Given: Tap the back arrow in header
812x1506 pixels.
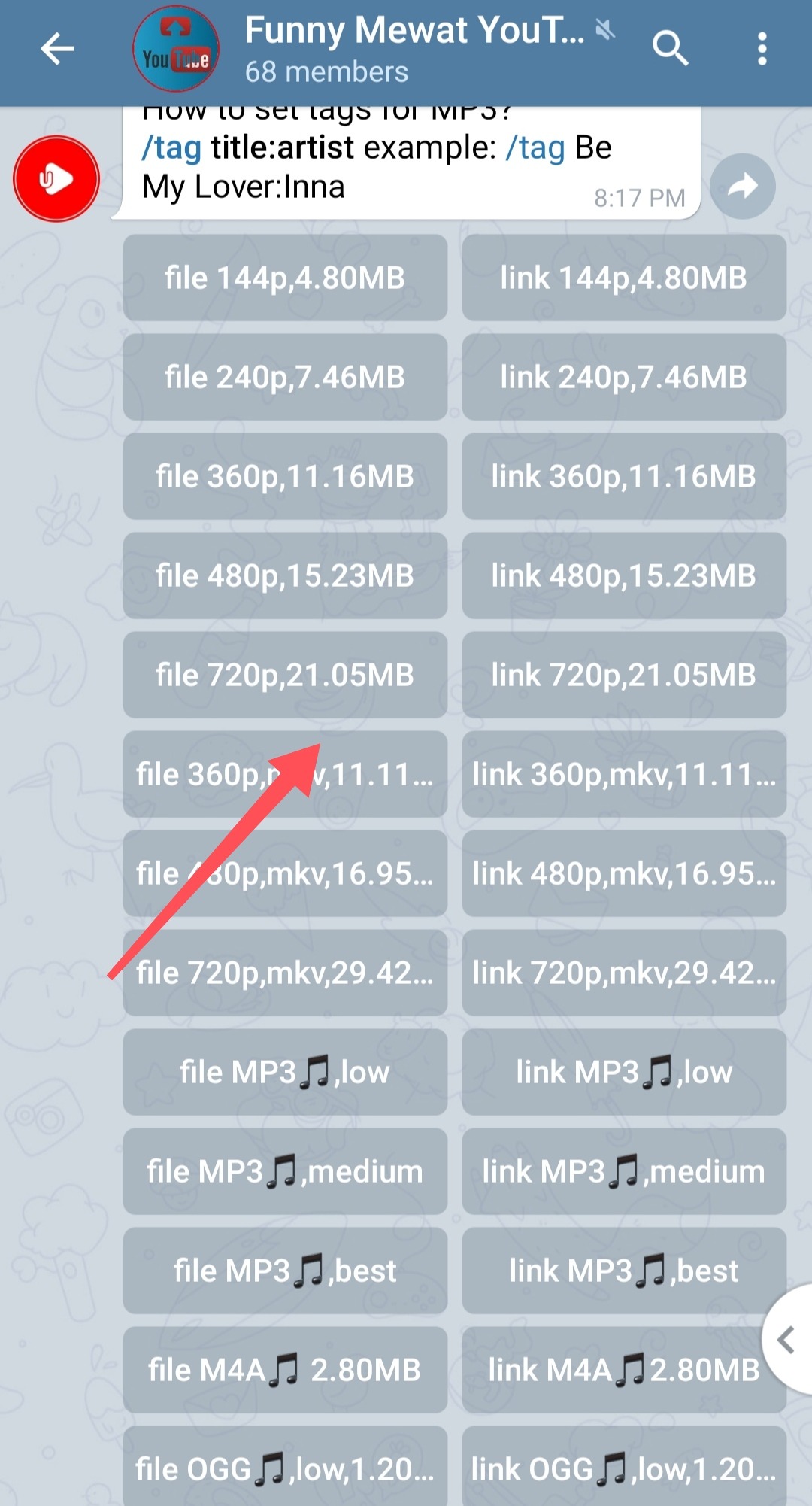Looking at the screenshot, I should (57, 50).
